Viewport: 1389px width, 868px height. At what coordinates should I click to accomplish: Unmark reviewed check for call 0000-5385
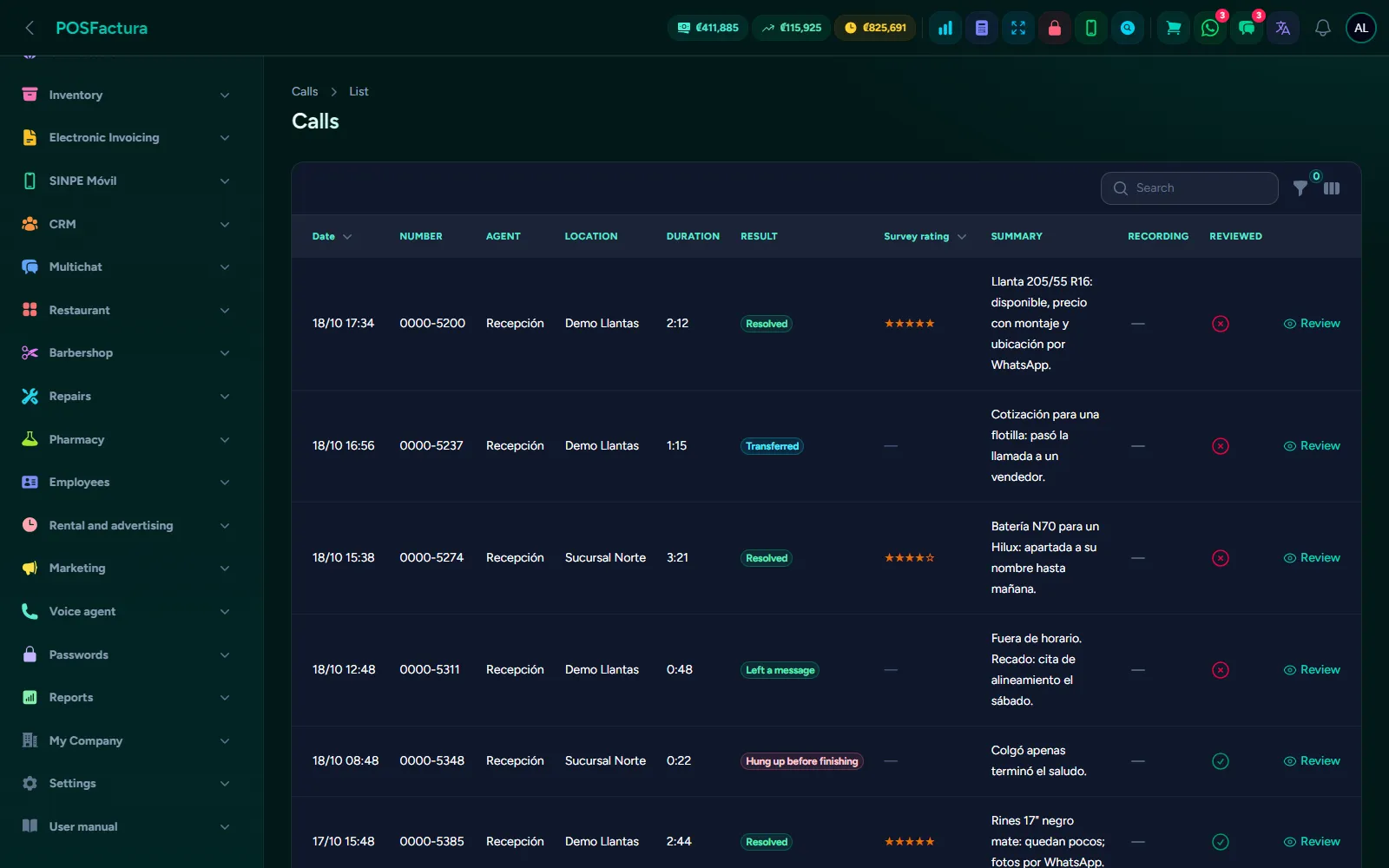pyautogui.click(x=1221, y=842)
